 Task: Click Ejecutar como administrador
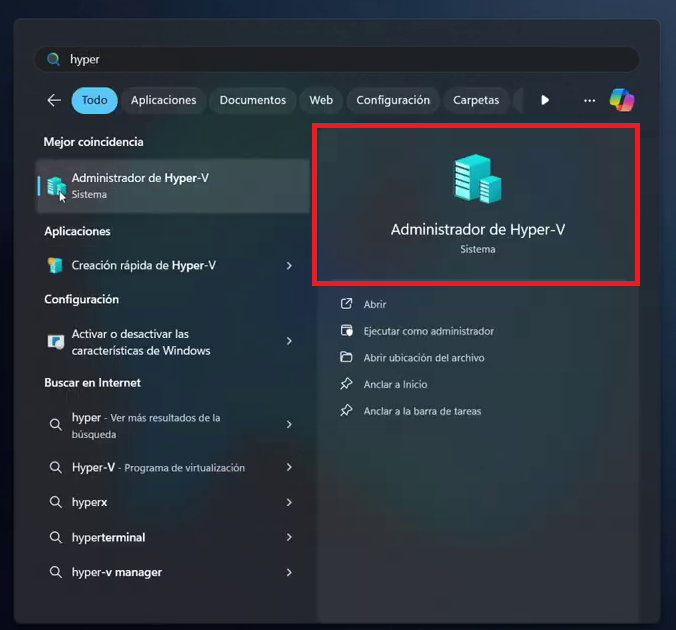(429, 331)
